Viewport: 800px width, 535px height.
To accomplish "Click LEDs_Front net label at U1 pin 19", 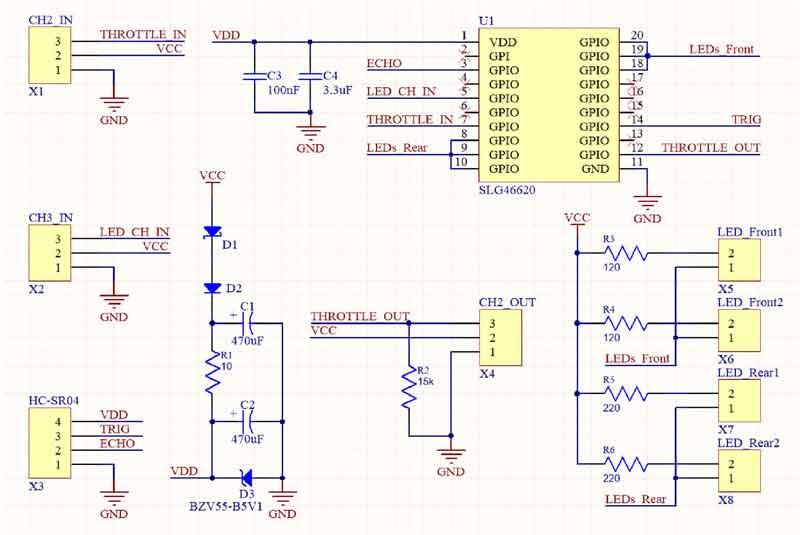I will (721, 49).
